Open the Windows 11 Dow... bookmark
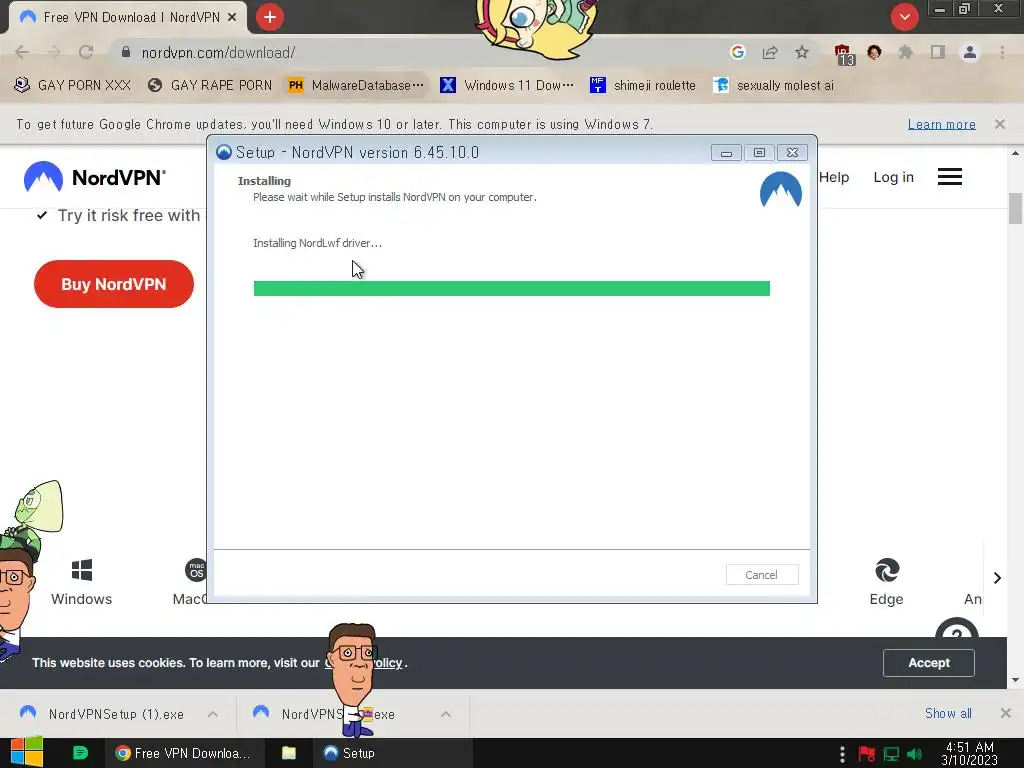Viewport: 1024px width, 768px height. click(x=507, y=86)
